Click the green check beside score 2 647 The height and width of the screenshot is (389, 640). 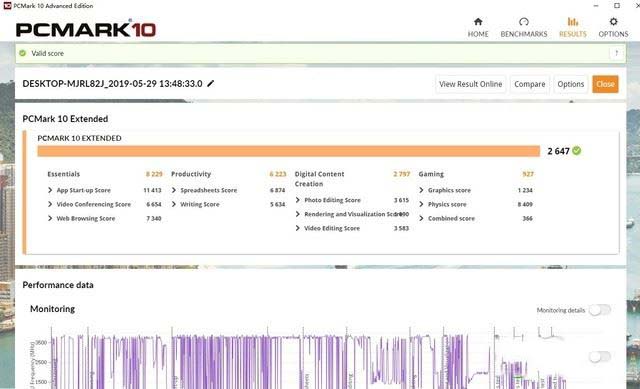coord(576,151)
